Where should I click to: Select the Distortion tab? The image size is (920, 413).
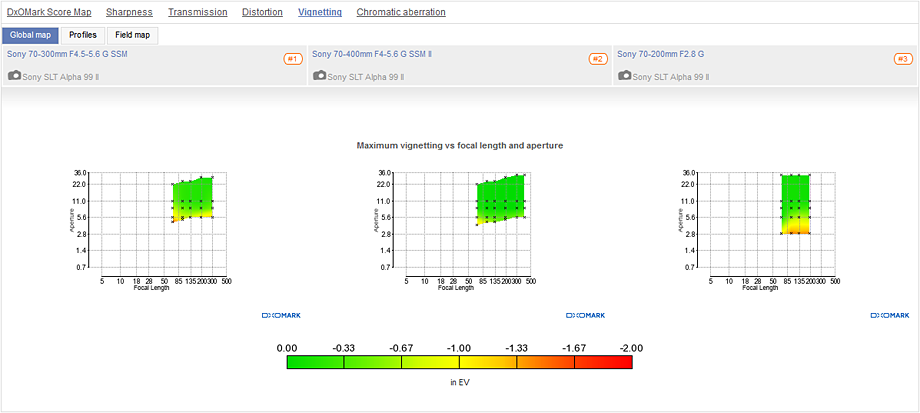click(262, 12)
